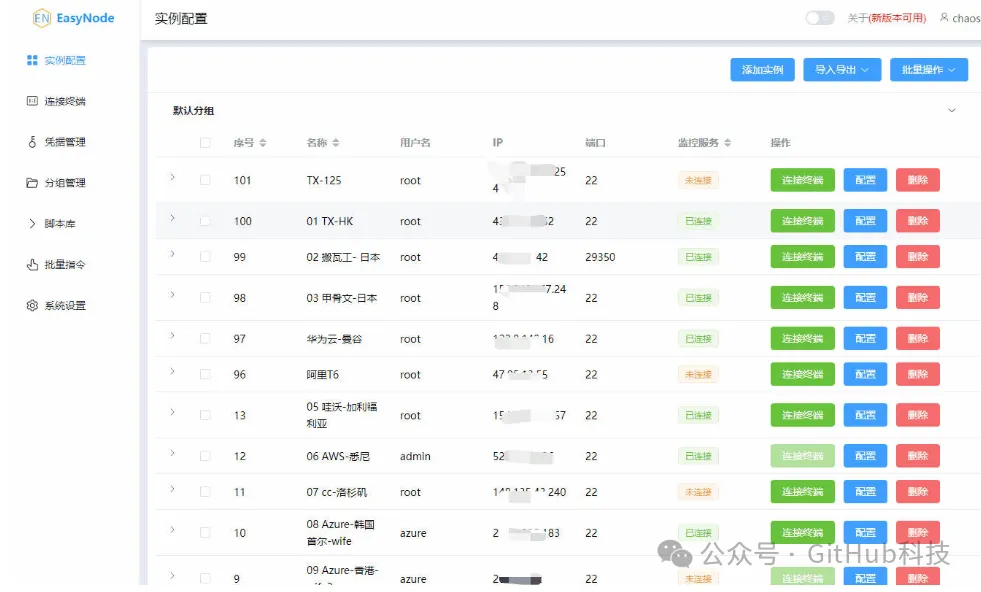Open the 批量操作 dropdown menu
981x592 pixels.
click(930, 69)
